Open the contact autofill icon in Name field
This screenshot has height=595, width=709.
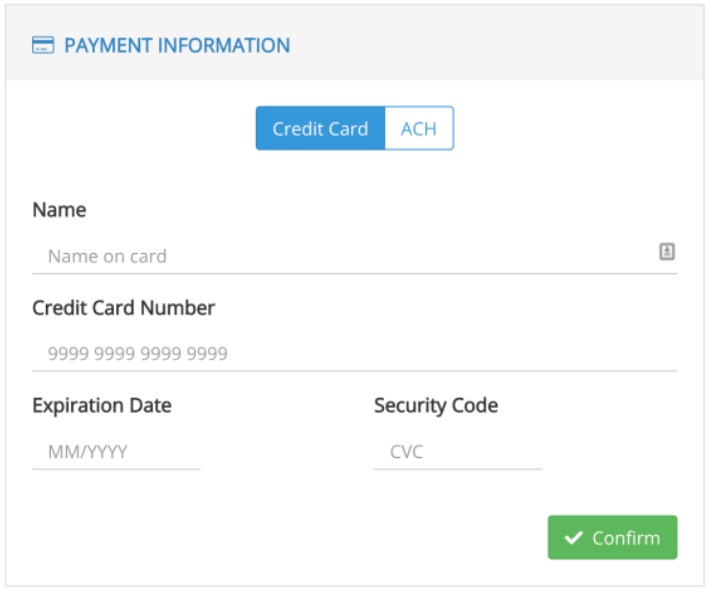[666, 251]
